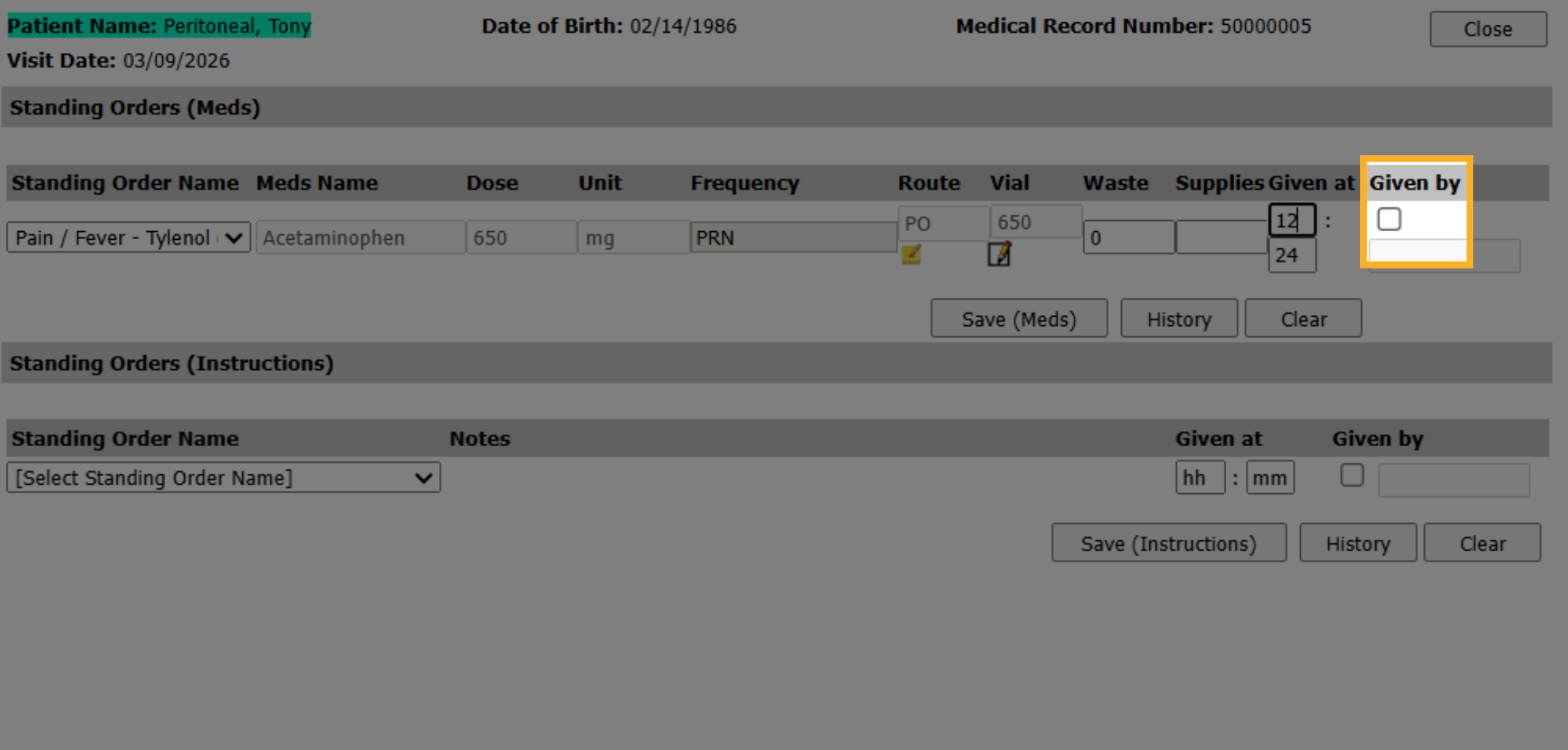Open the Pain / Fever - Tylenol dropdown
Image resolution: width=1568 pixels, height=750 pixels.
129,237
